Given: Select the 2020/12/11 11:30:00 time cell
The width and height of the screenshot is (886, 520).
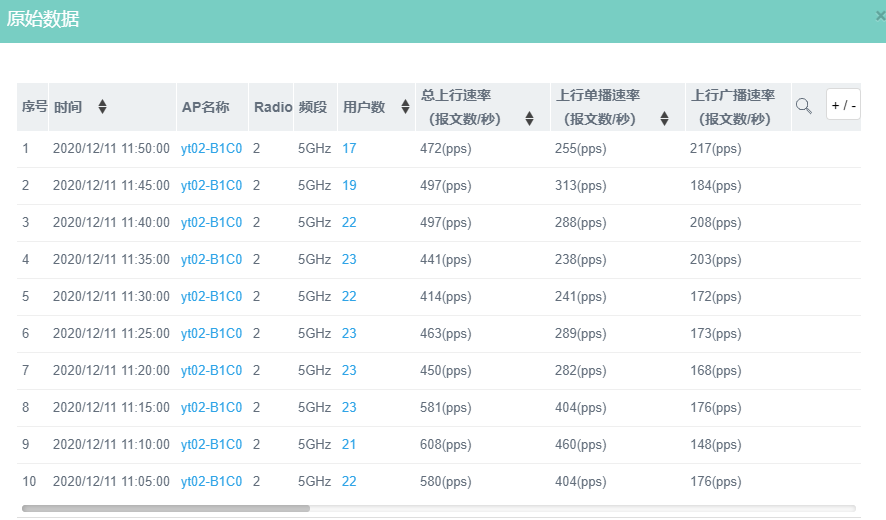Looking at the screenshot, I should (111, 297).
